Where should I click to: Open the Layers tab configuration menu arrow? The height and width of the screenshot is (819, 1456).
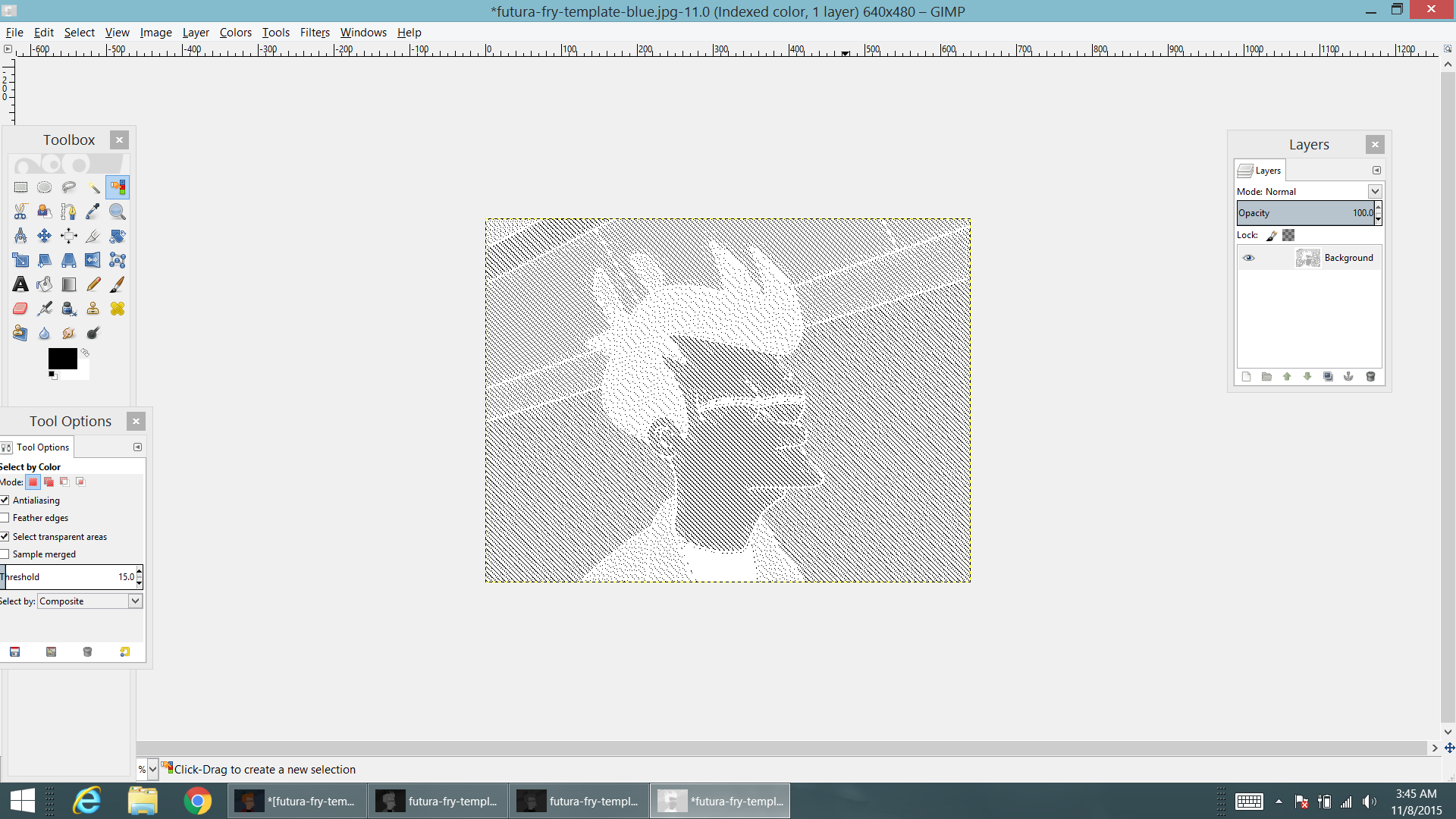[1376, 170]
